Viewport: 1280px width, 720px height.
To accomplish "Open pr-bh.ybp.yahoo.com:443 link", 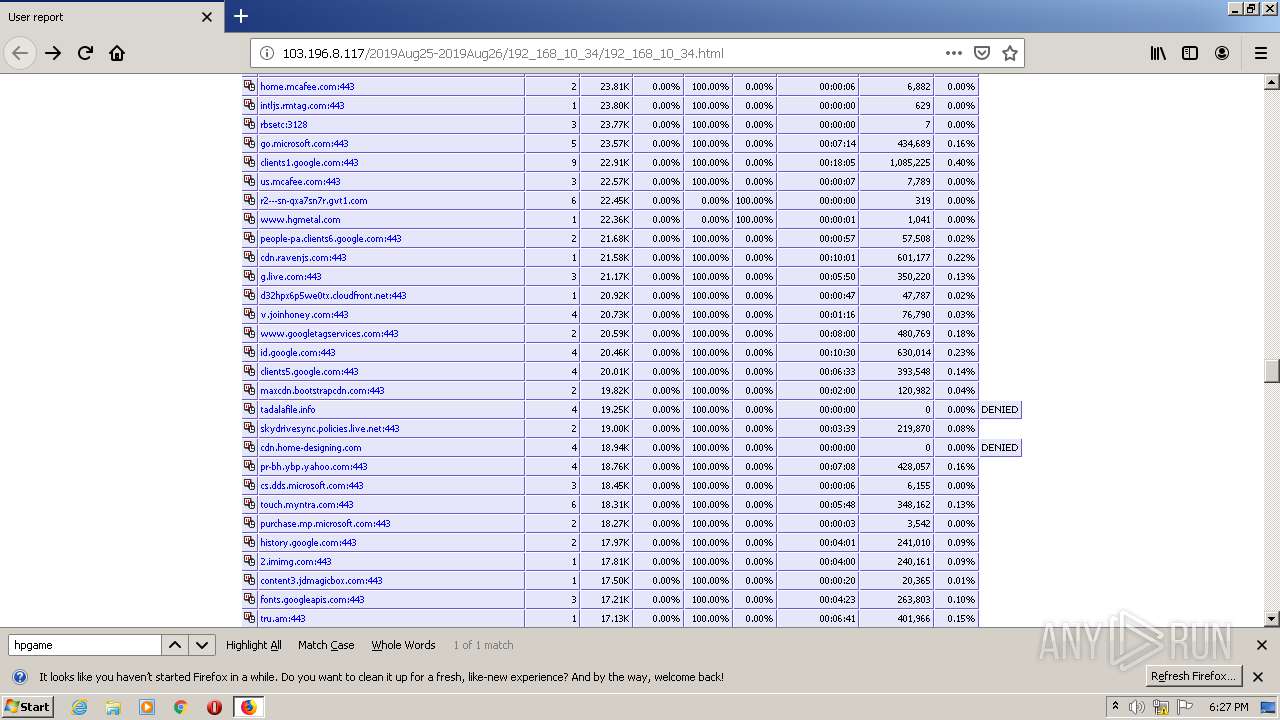I will click(x=314, y=467).
